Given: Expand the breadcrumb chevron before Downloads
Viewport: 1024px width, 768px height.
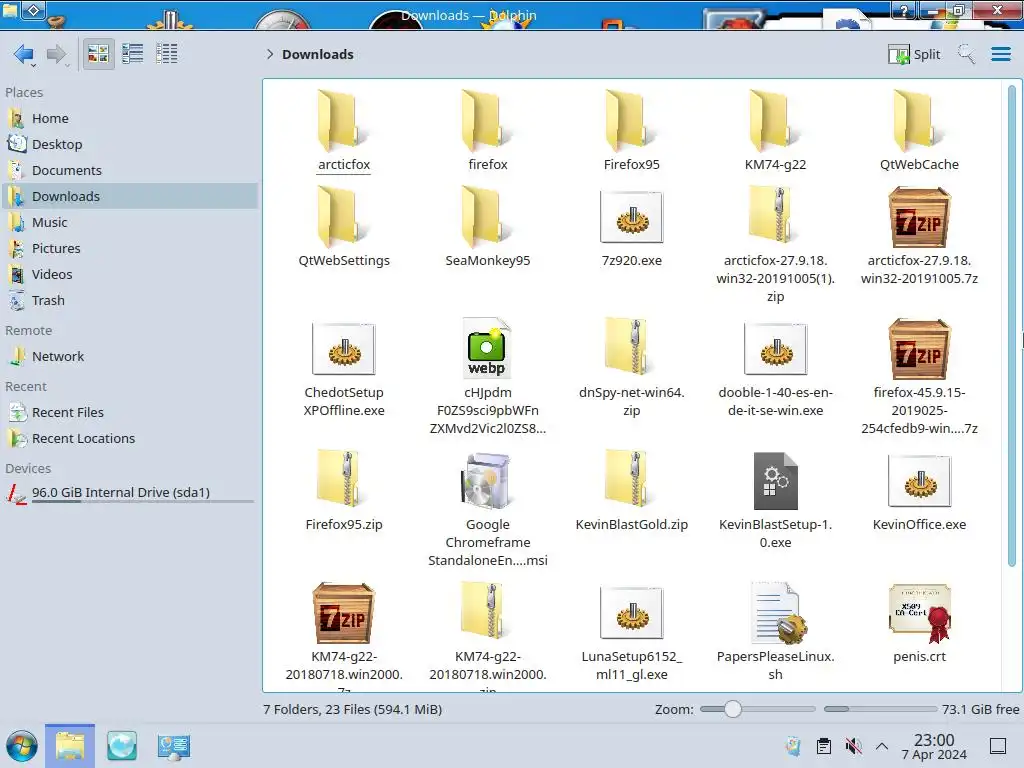Looking at the screenshot, I should coord(270,54).
